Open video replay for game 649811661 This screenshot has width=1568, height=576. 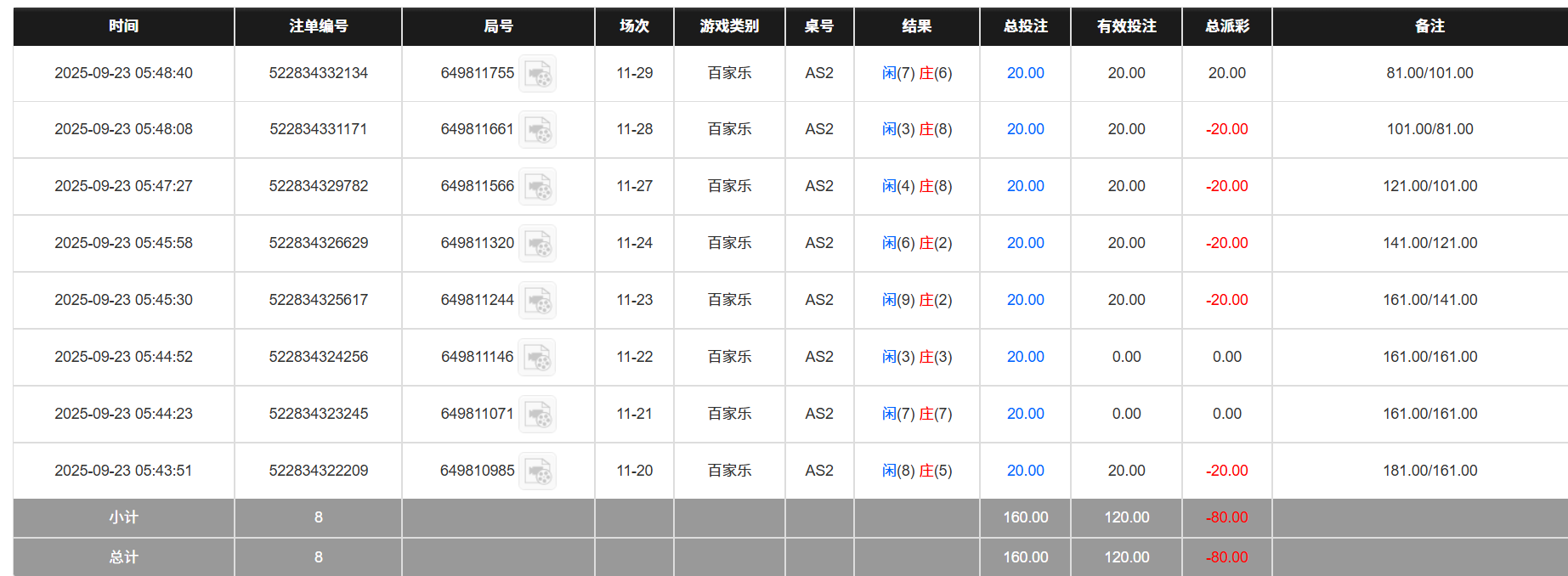point(537,130)
